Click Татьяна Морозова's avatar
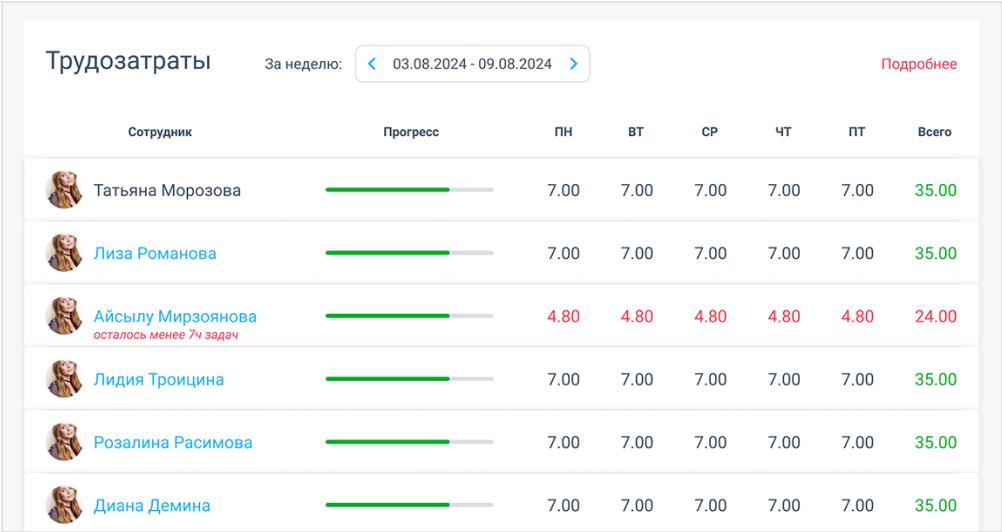Viewport: 1002px width, 532px height. click(x=64, y=190)
